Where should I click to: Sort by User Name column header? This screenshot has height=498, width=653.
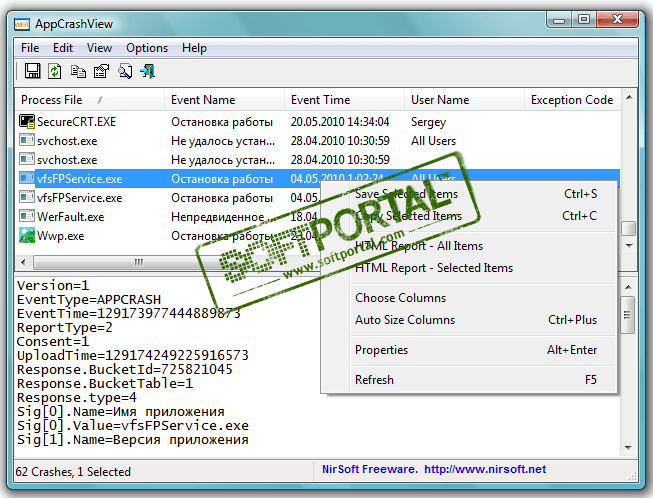[x=464, y=100]
